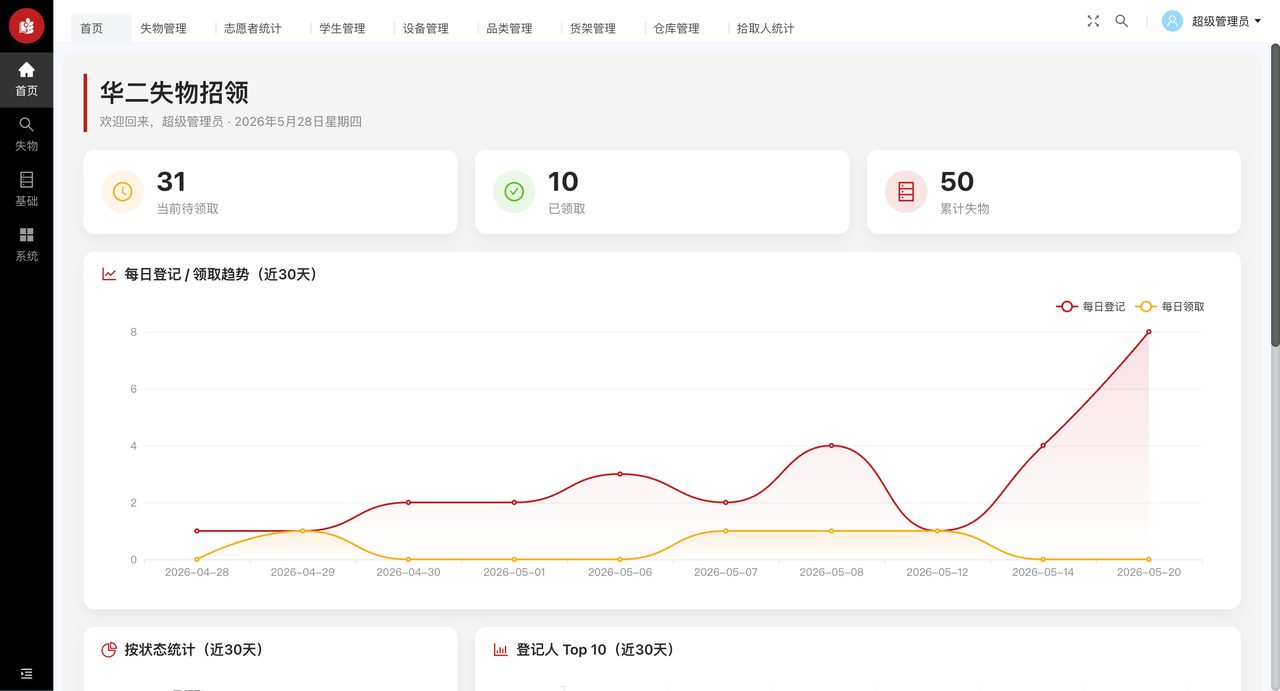
Task: Switch to the 仓库管理 tab
Action: point(676,29)
